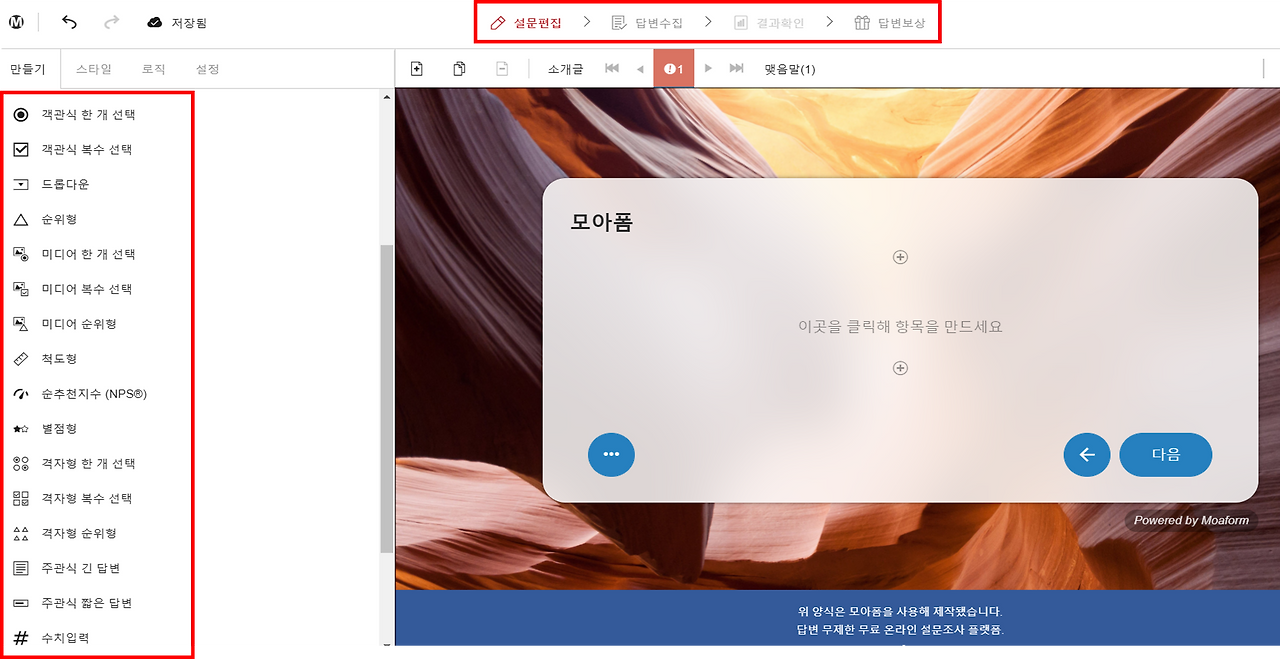Jump to last page with skip-forward arrow
The width and height of the screenshot is (1280, 659).
738,68
